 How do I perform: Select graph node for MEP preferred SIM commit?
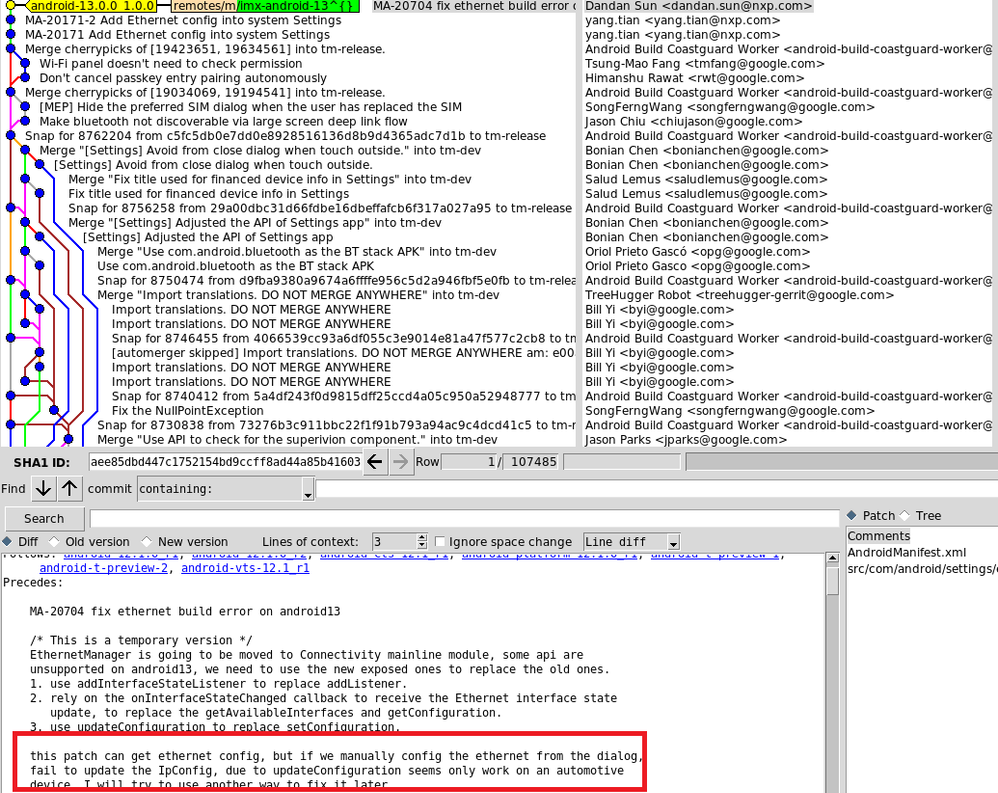tap(25, 107)
